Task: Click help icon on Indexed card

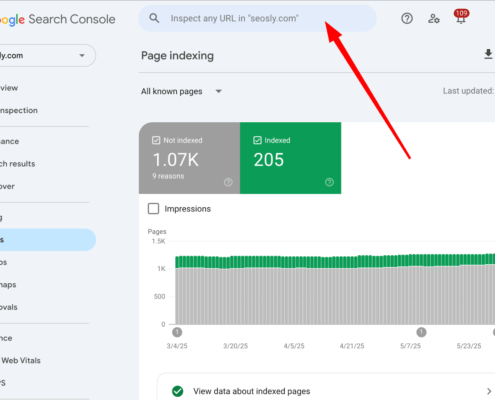Action: [x=329, y=182]
